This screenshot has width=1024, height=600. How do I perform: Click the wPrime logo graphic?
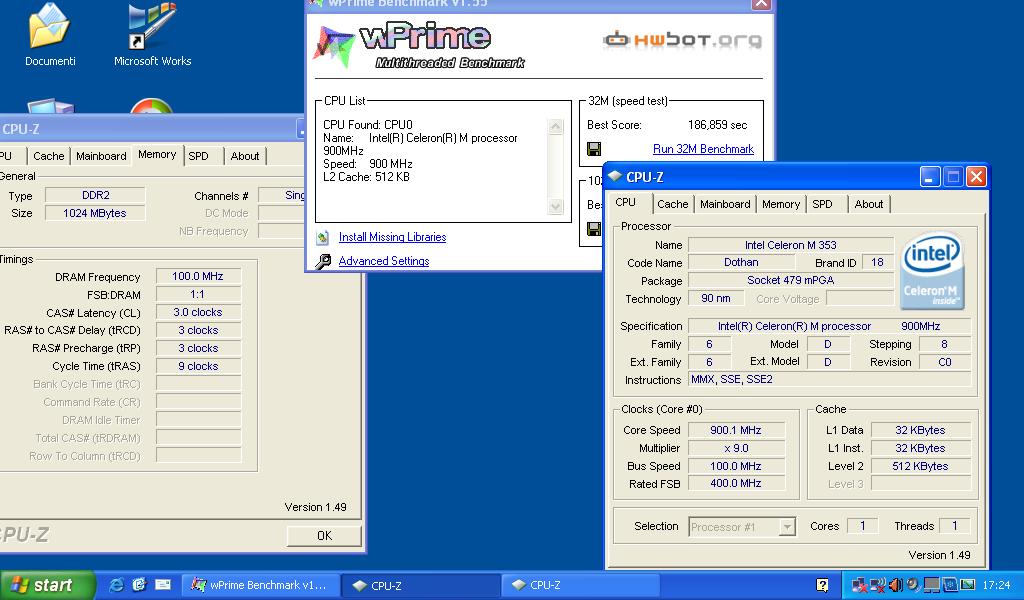[x=421, y=44]
